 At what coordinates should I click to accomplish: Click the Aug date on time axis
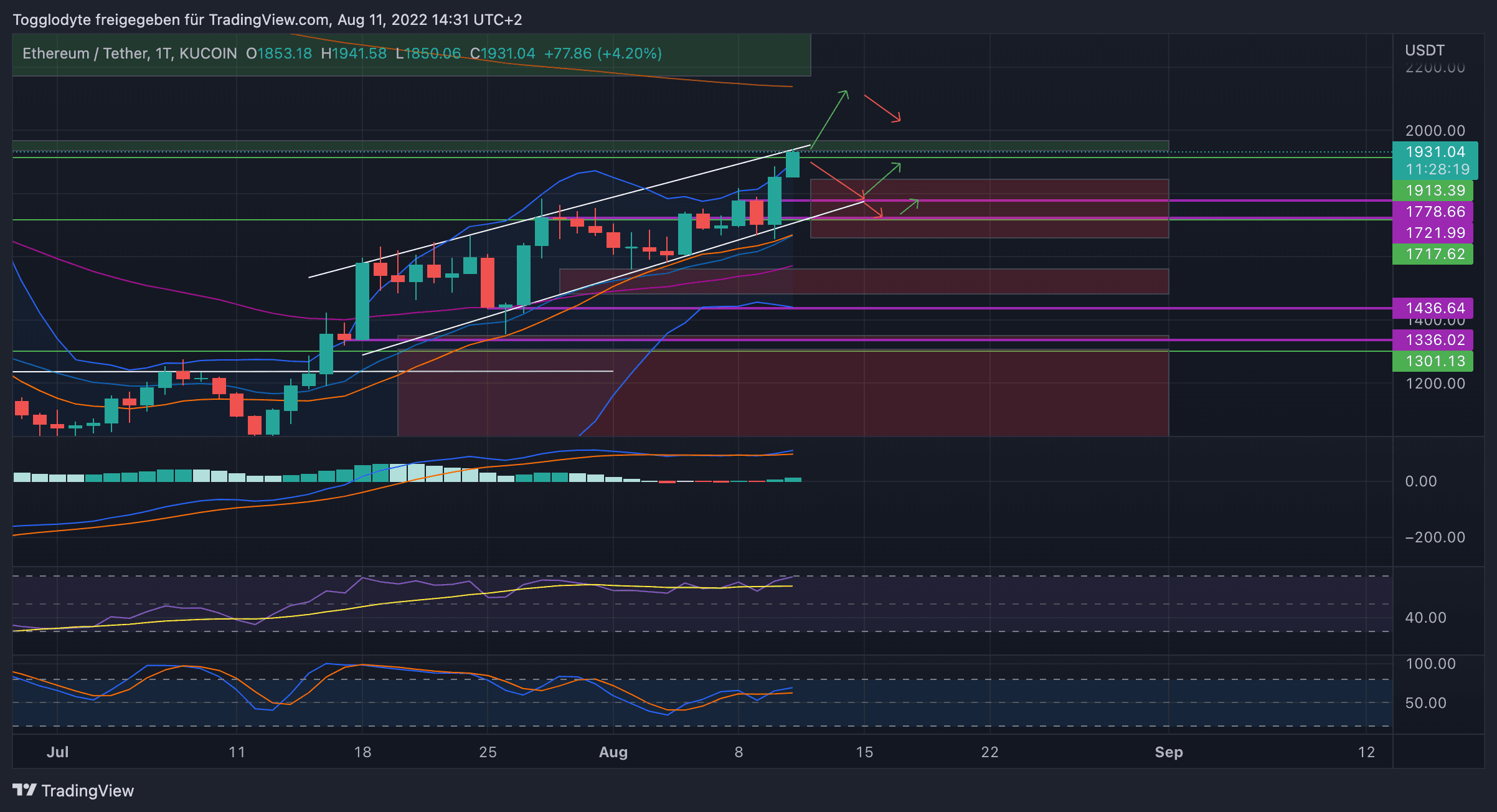point(613,752)
